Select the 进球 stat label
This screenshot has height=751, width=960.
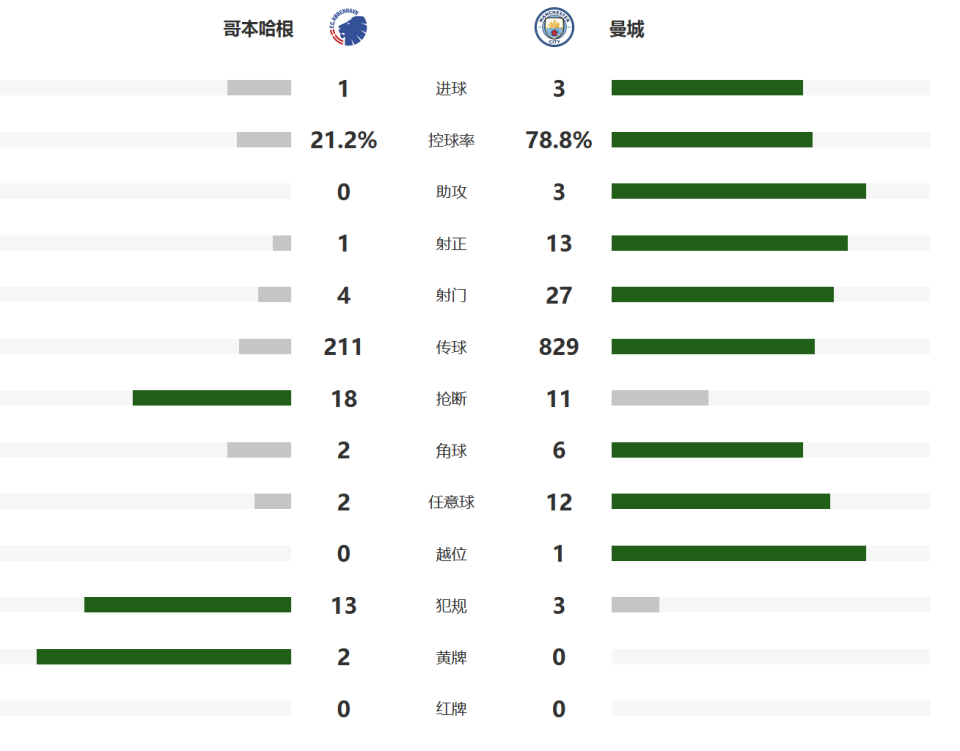[451, 89]
